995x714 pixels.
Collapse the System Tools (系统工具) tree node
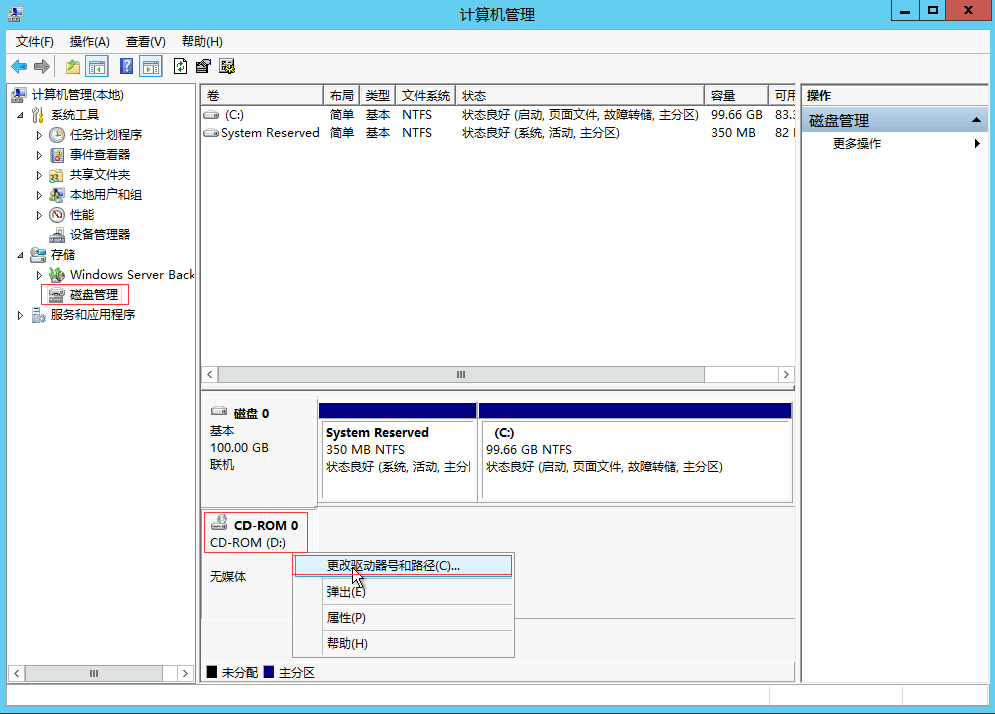tap(22, 115)
